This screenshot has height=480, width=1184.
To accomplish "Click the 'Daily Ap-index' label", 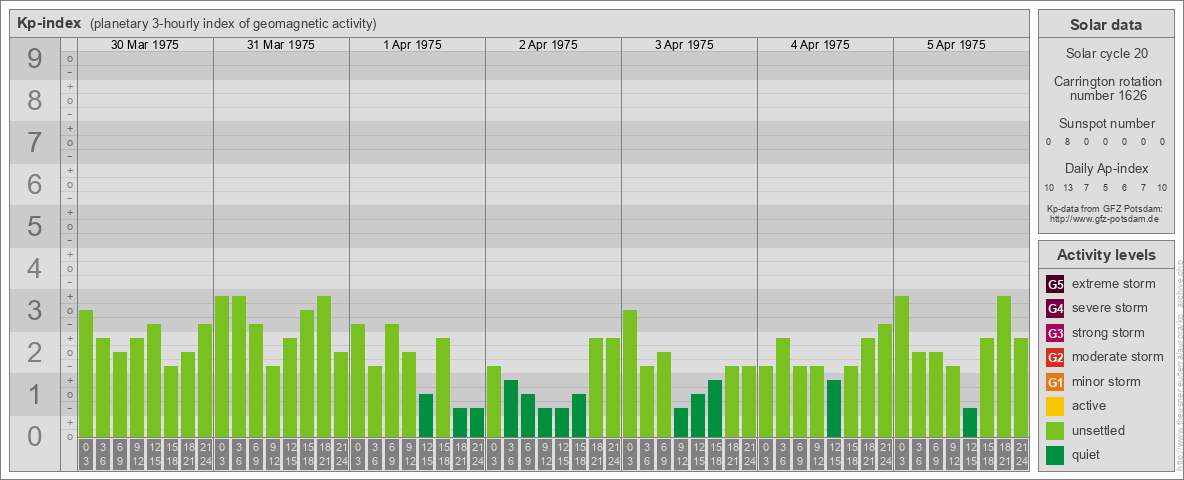I will point(1106,168).
